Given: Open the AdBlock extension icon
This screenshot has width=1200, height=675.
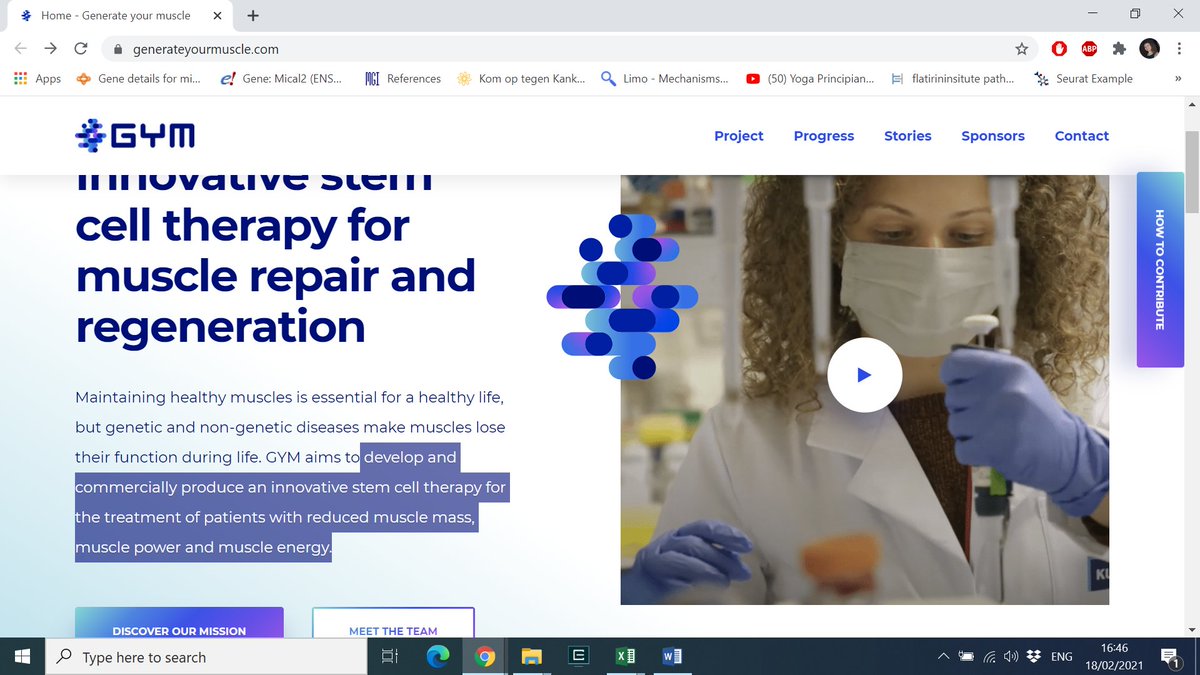Looking at the screenshot, I should pos(1059,47).
